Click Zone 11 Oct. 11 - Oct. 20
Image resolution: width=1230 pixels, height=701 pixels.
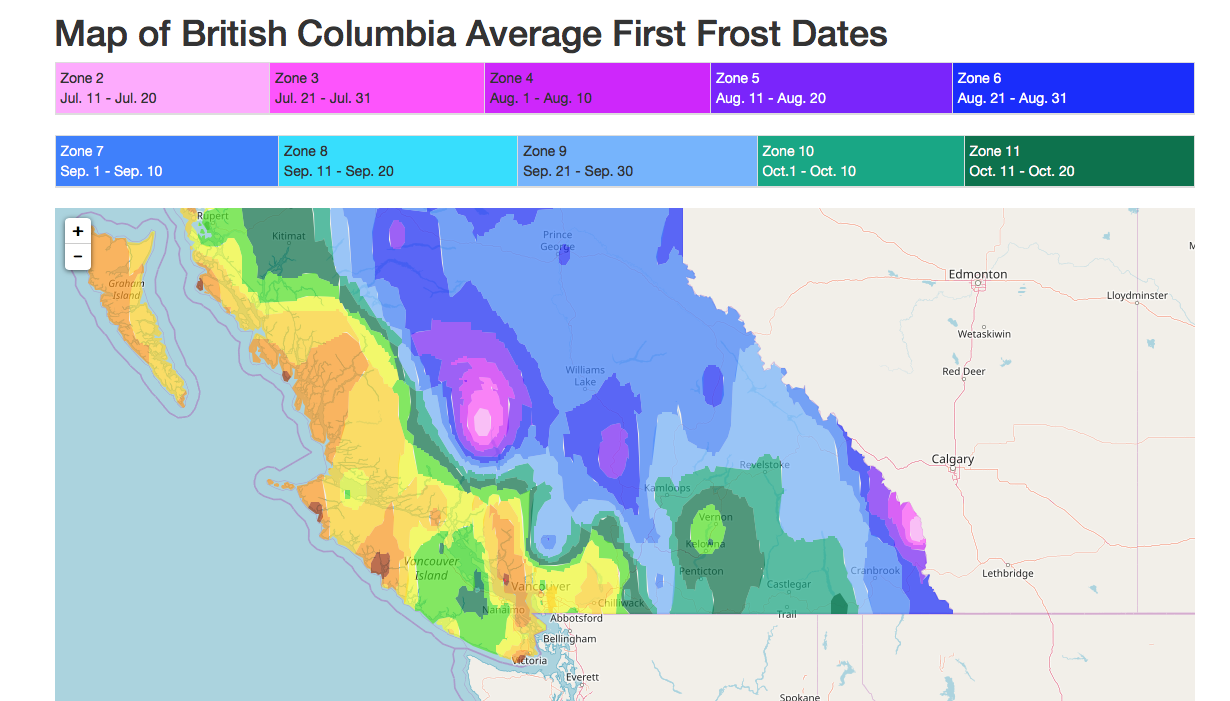(1079, 161)
